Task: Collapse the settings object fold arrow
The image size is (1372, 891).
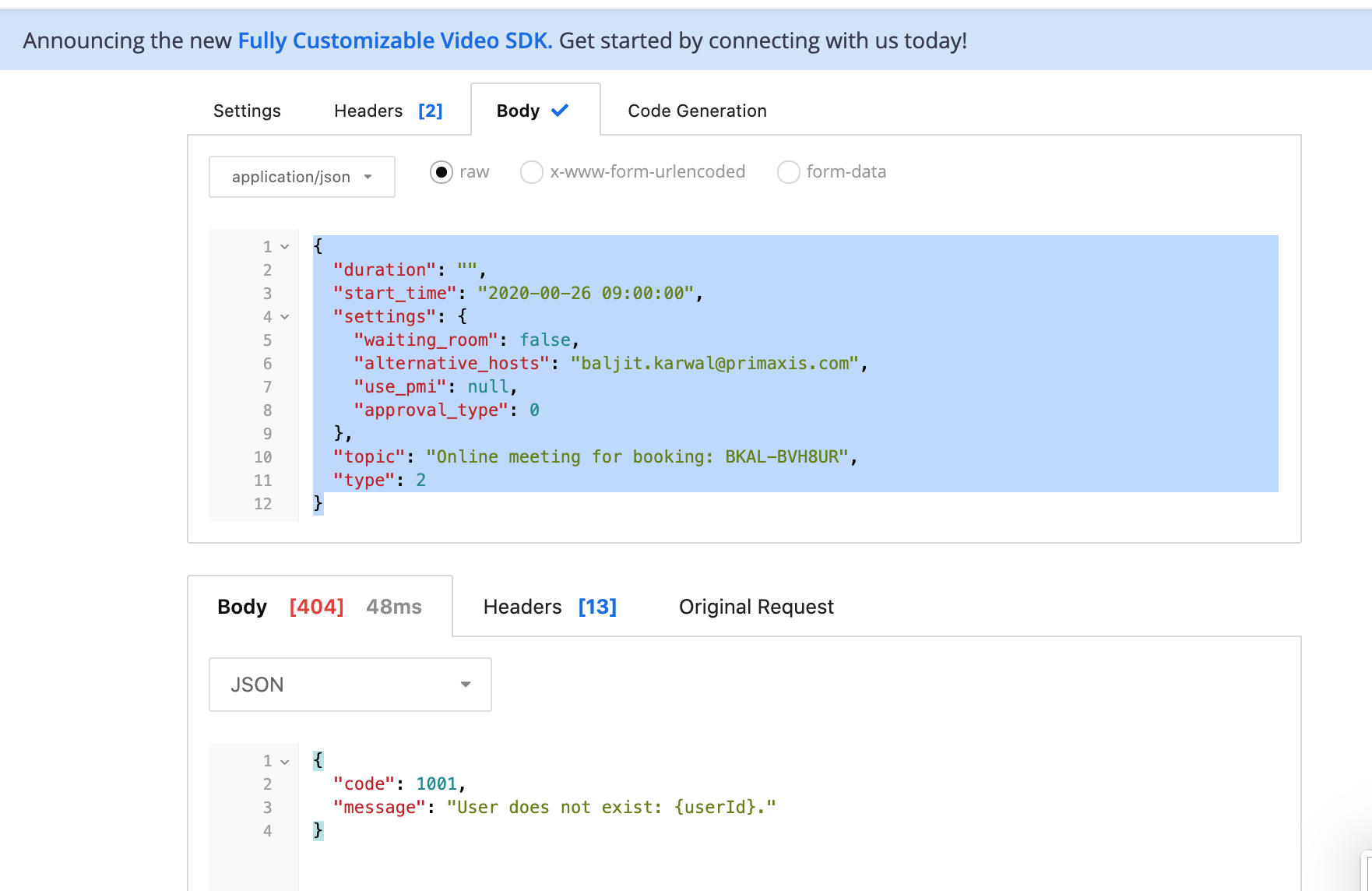Action: tap(285, 317)
